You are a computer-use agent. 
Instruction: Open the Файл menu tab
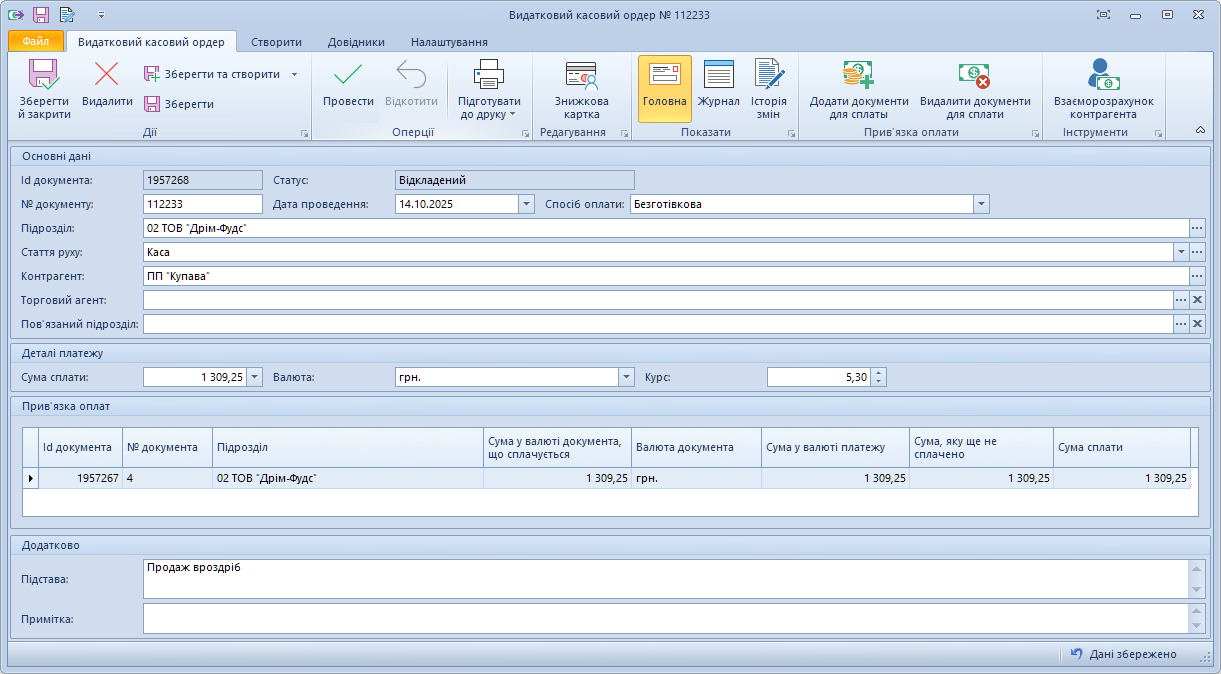click(x=36, y=42)
